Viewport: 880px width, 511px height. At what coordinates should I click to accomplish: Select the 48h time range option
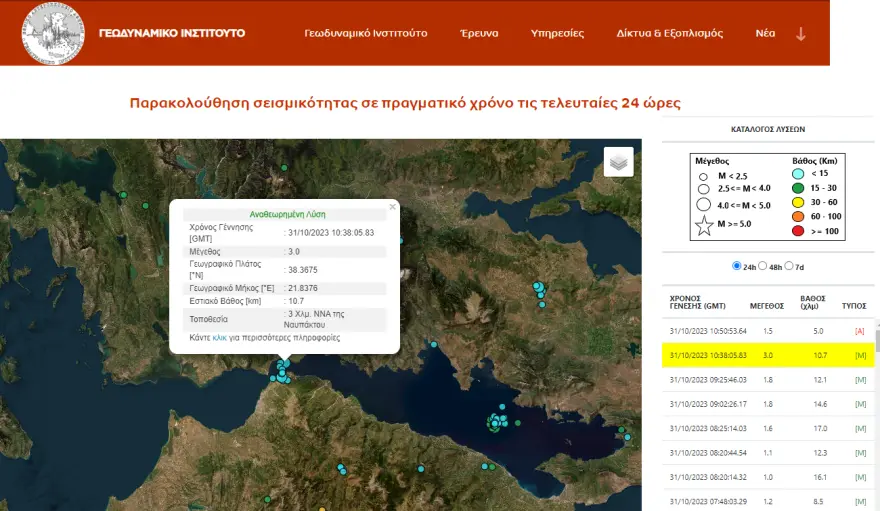tap(763, 266)
